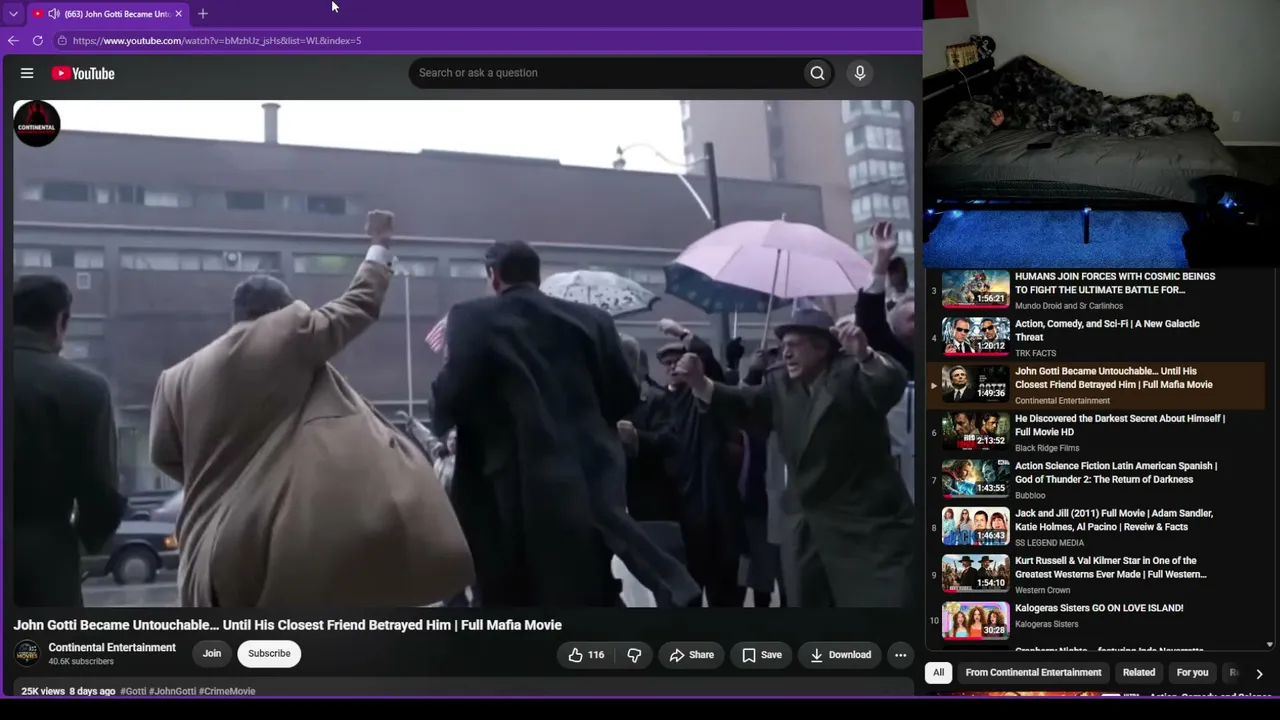Viewport: 1280px width, 720px height.
Task: Open John Gotti playlist item thumbnail
Action: [x=976, y=384]
